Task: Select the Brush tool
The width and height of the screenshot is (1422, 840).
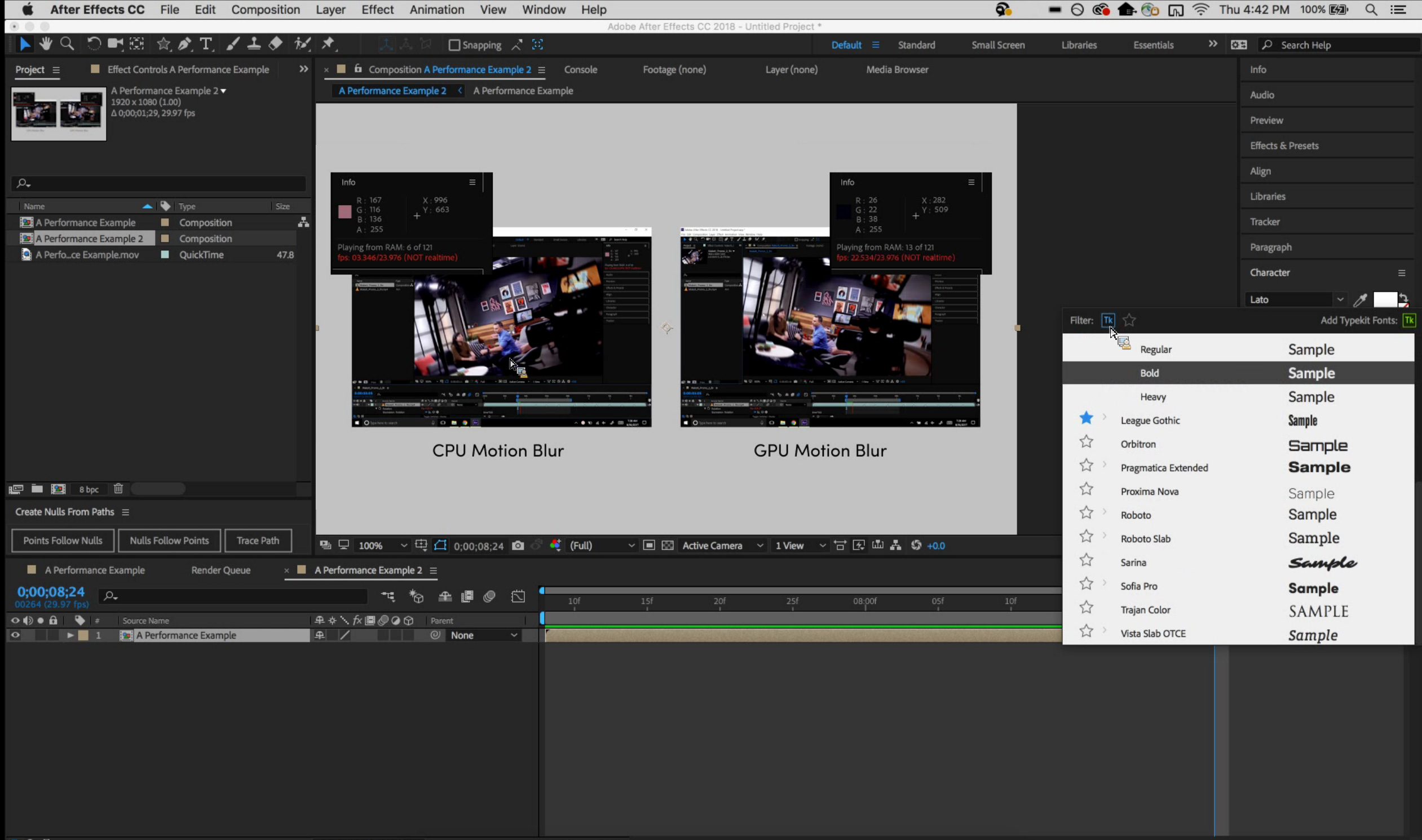Action: [x=232, y=43]
